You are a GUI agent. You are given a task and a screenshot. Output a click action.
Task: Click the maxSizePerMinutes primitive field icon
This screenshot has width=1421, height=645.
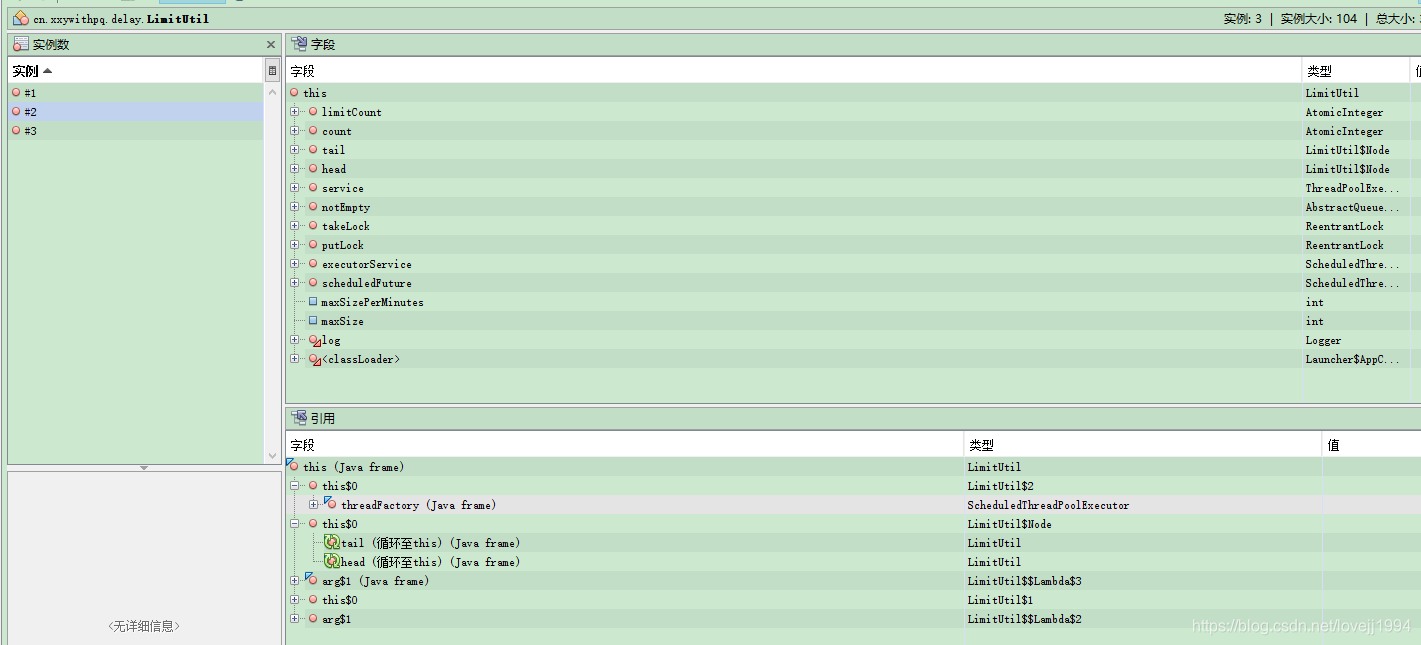tap(313, 302)
